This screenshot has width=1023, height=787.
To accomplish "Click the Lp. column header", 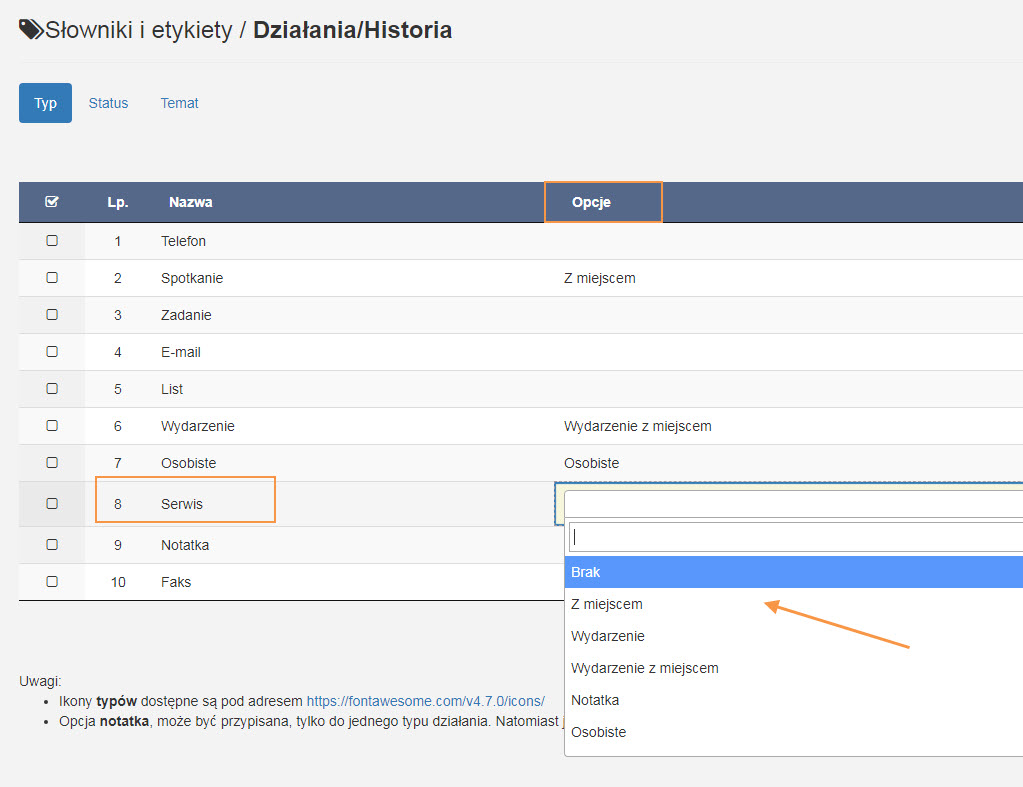I will coord(117,202).
